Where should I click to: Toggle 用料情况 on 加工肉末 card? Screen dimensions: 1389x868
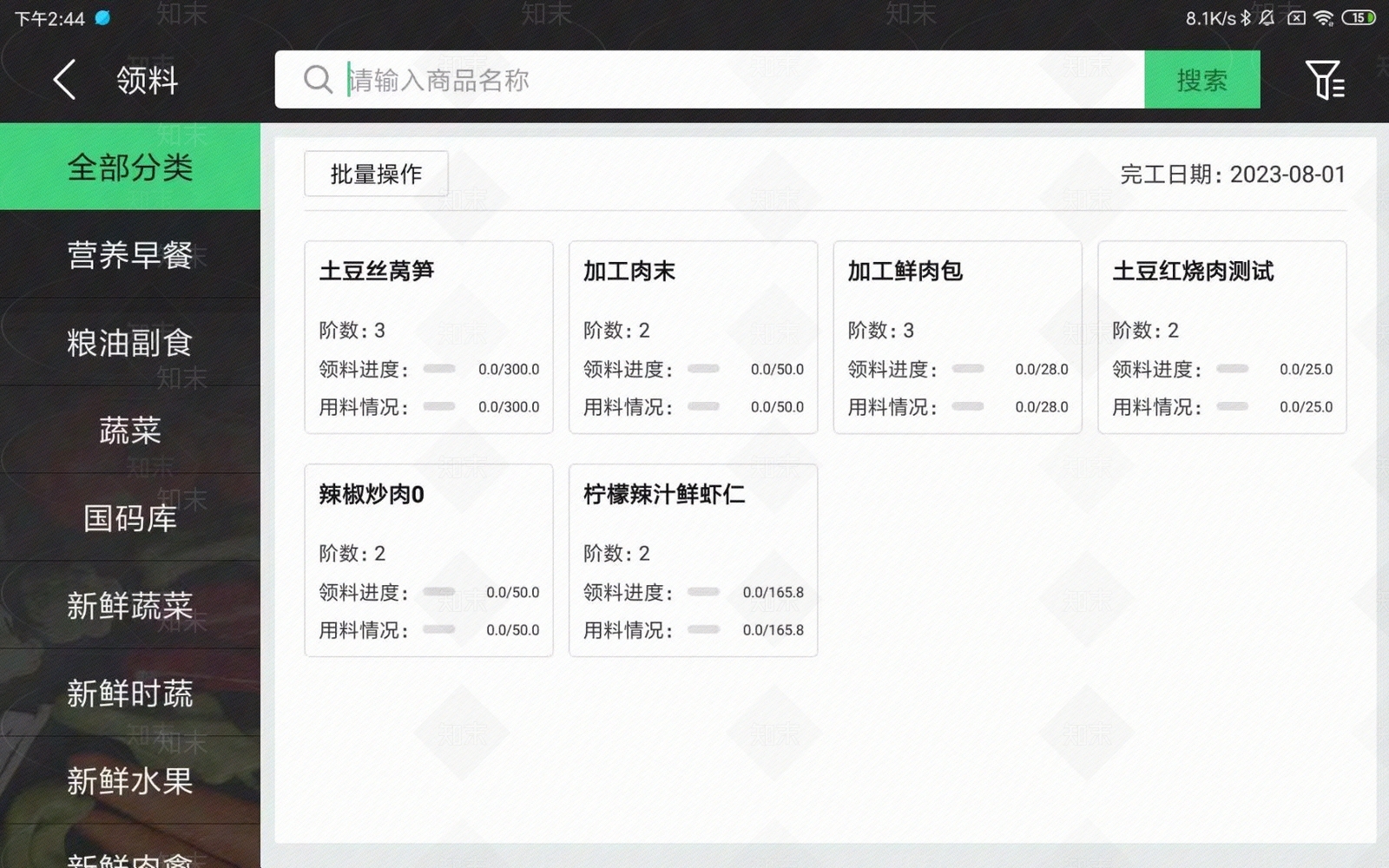click(x=705, y=406)
